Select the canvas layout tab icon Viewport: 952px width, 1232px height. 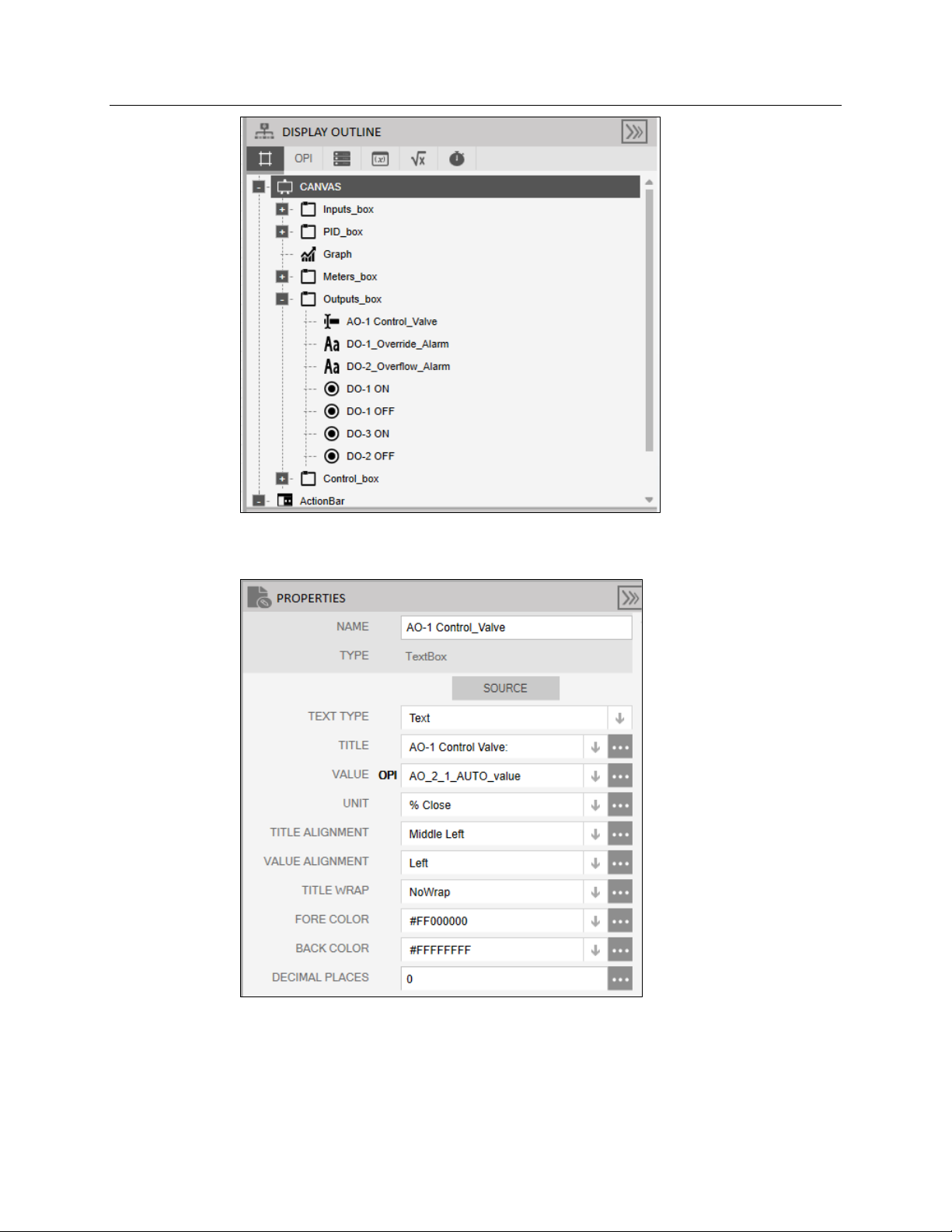coord(265,159)
